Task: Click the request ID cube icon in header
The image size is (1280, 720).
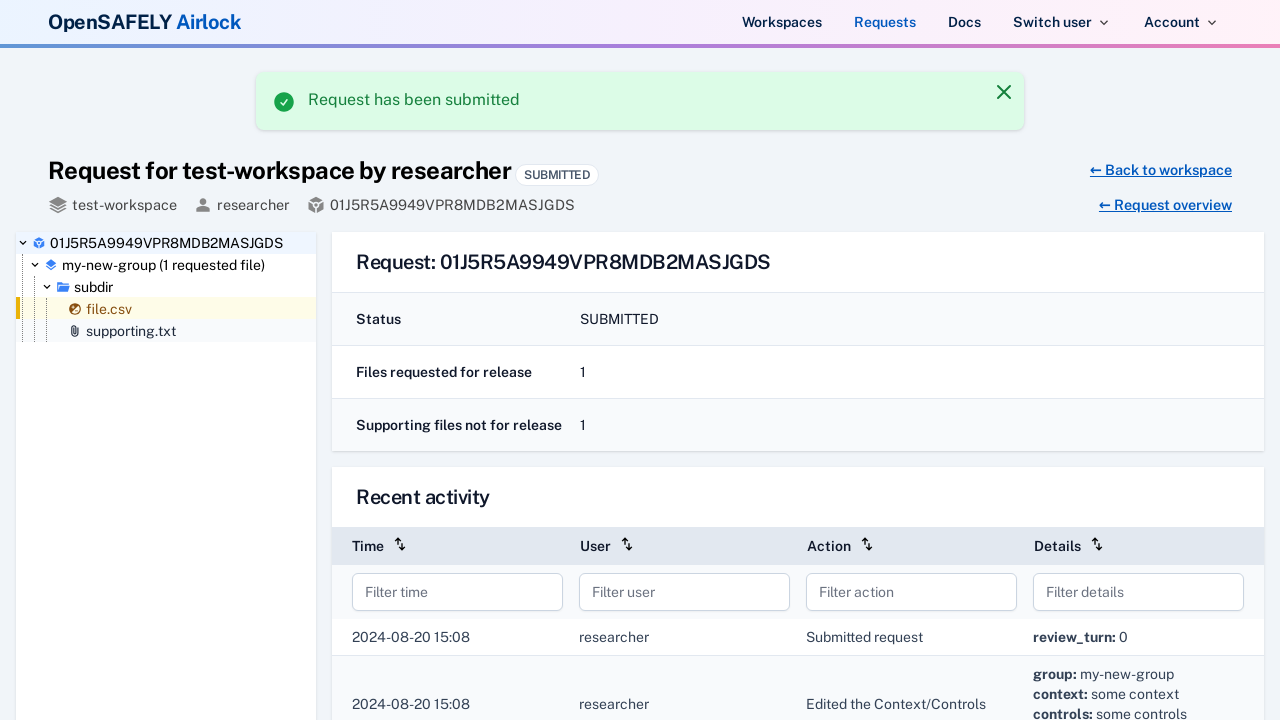Action: 316,205
